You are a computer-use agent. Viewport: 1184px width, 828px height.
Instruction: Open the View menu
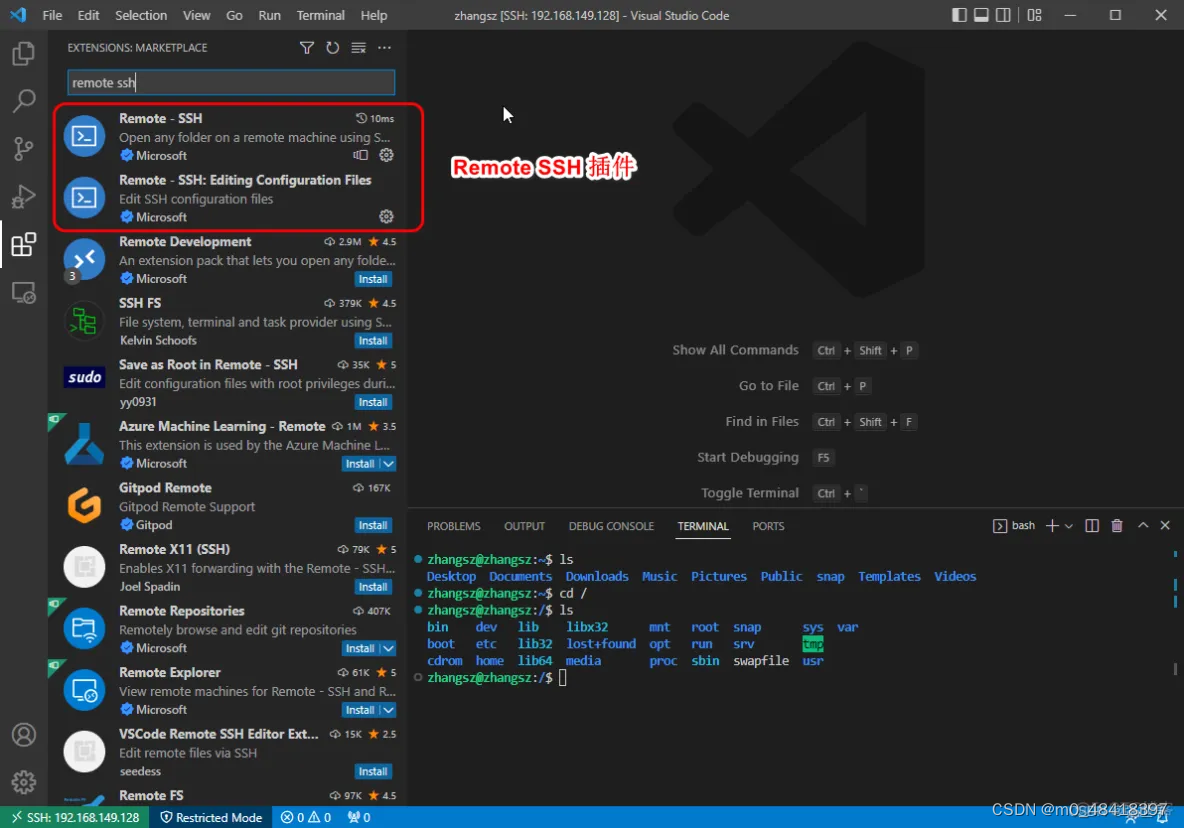coord(196,15)
